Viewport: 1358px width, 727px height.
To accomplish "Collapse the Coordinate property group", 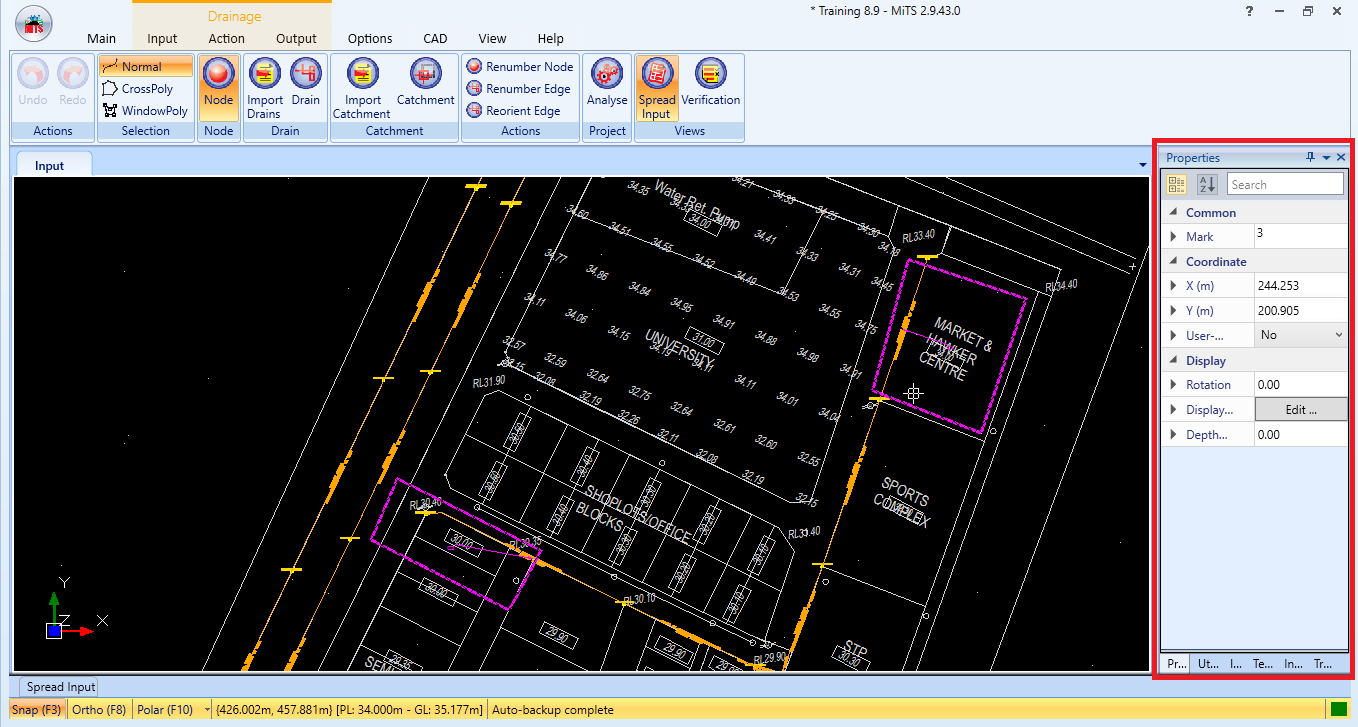I will coord(1173,262).
